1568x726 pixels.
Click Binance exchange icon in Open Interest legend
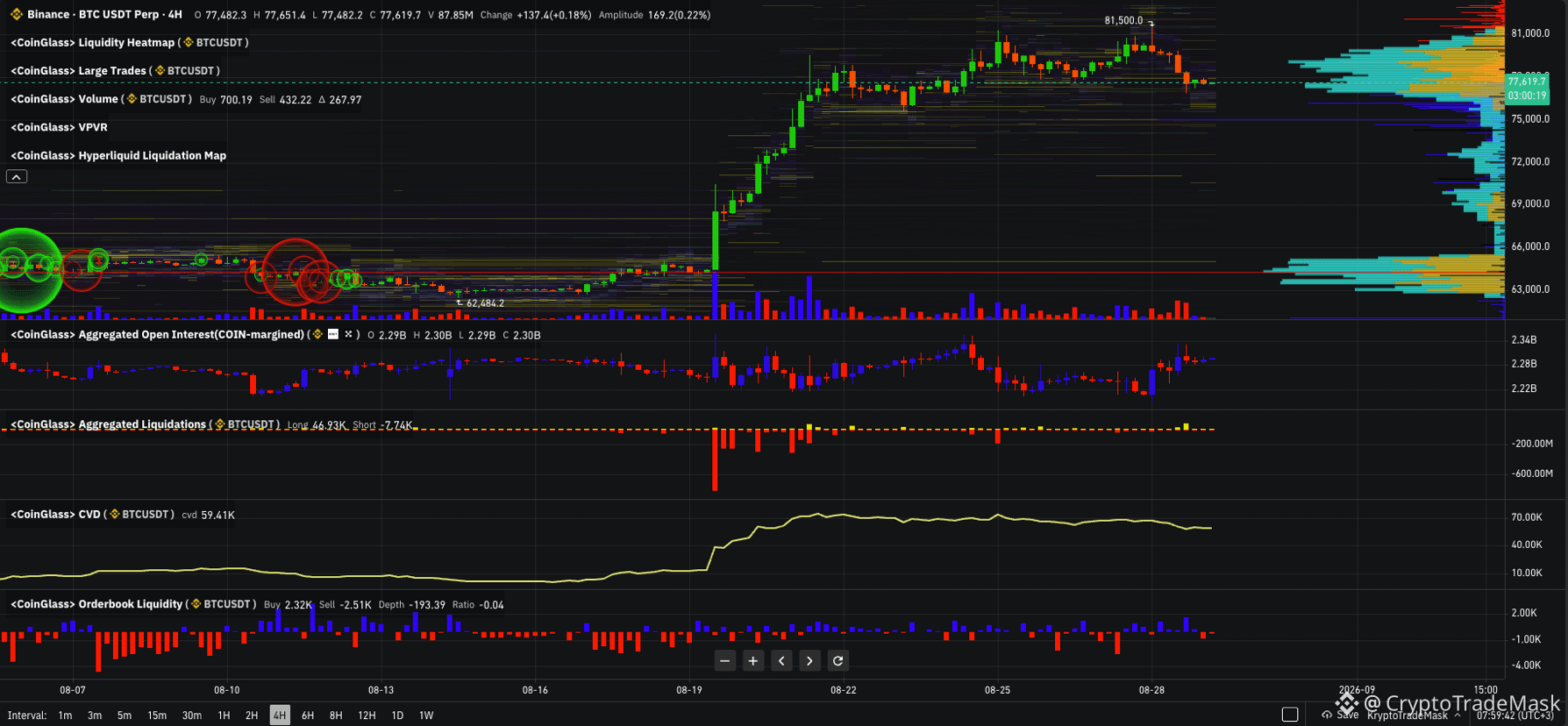point(317,335)
